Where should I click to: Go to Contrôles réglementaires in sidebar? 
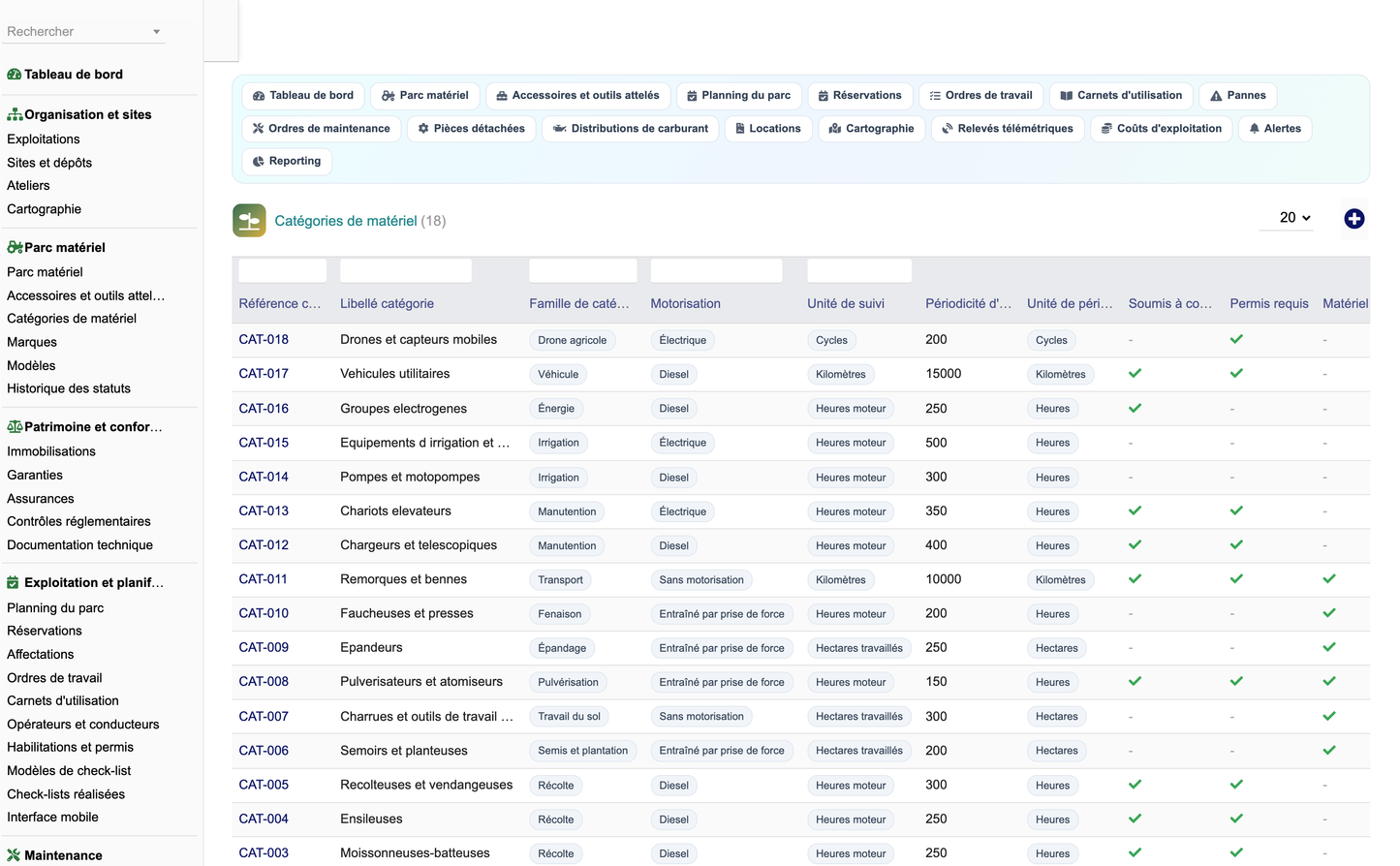[x=78, y=521]
